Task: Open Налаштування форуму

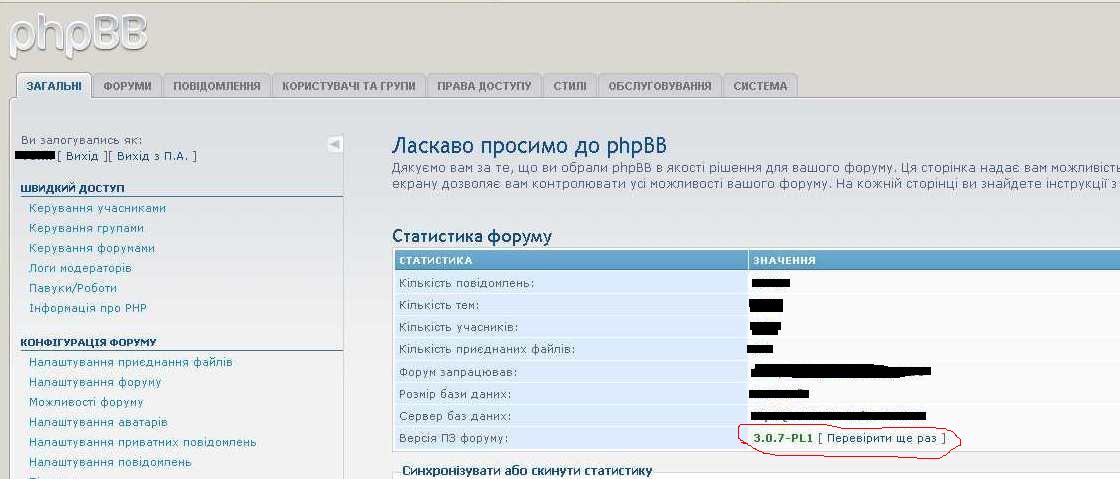Action: tap(95, 383)
